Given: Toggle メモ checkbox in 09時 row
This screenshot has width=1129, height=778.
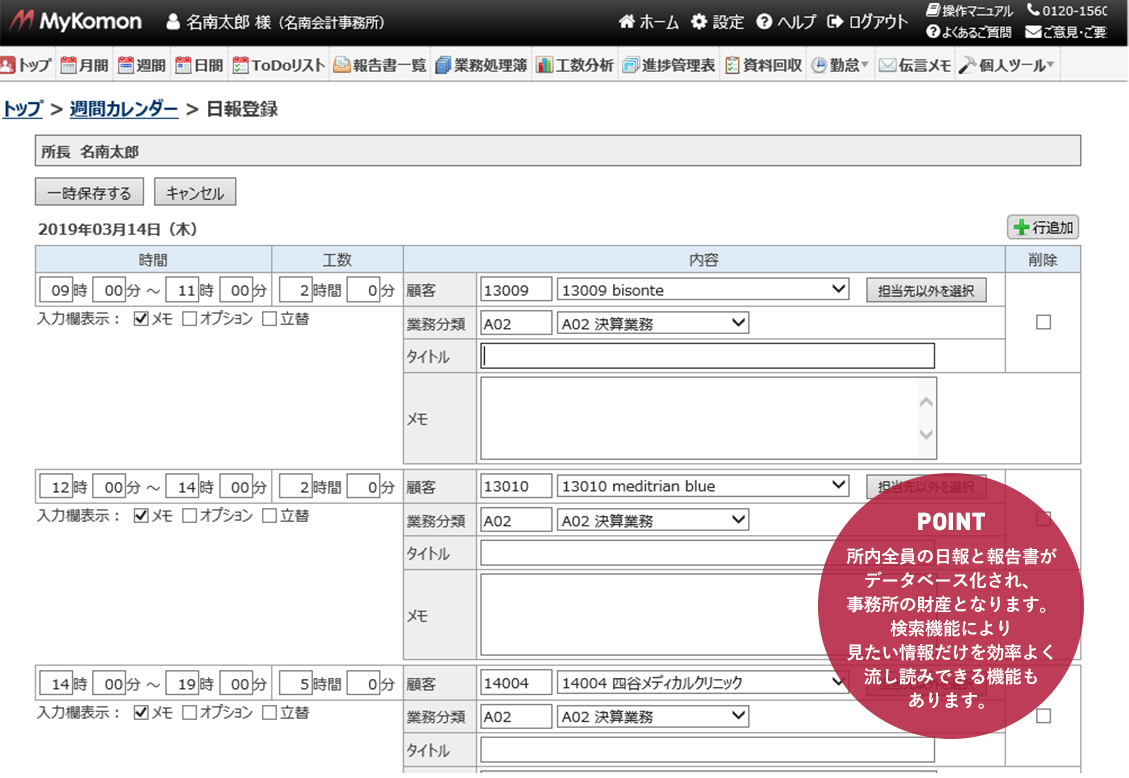Looking at the screenshot, I should (x=141, y=319).
